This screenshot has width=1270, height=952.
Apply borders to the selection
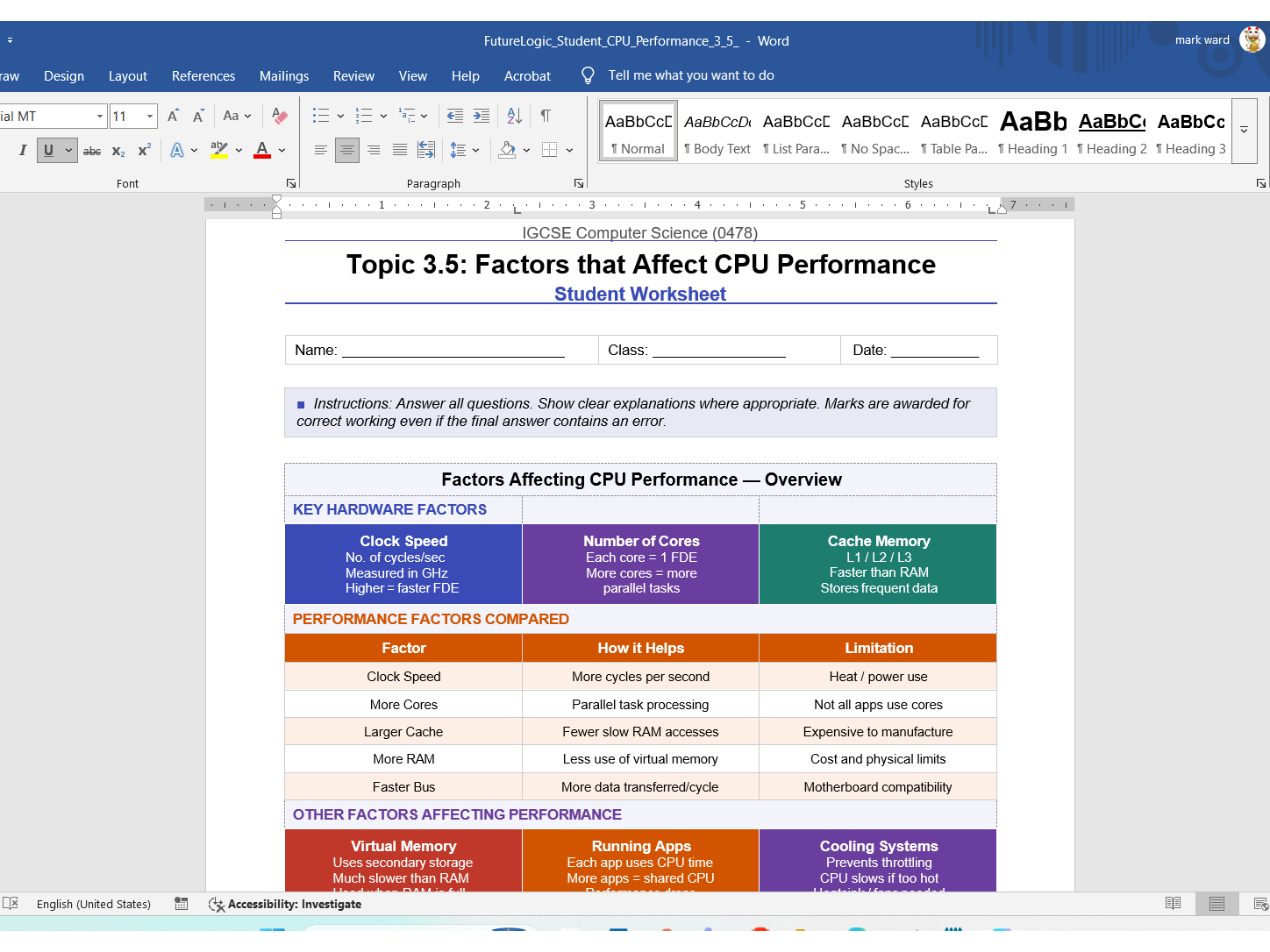click(550, 150)
